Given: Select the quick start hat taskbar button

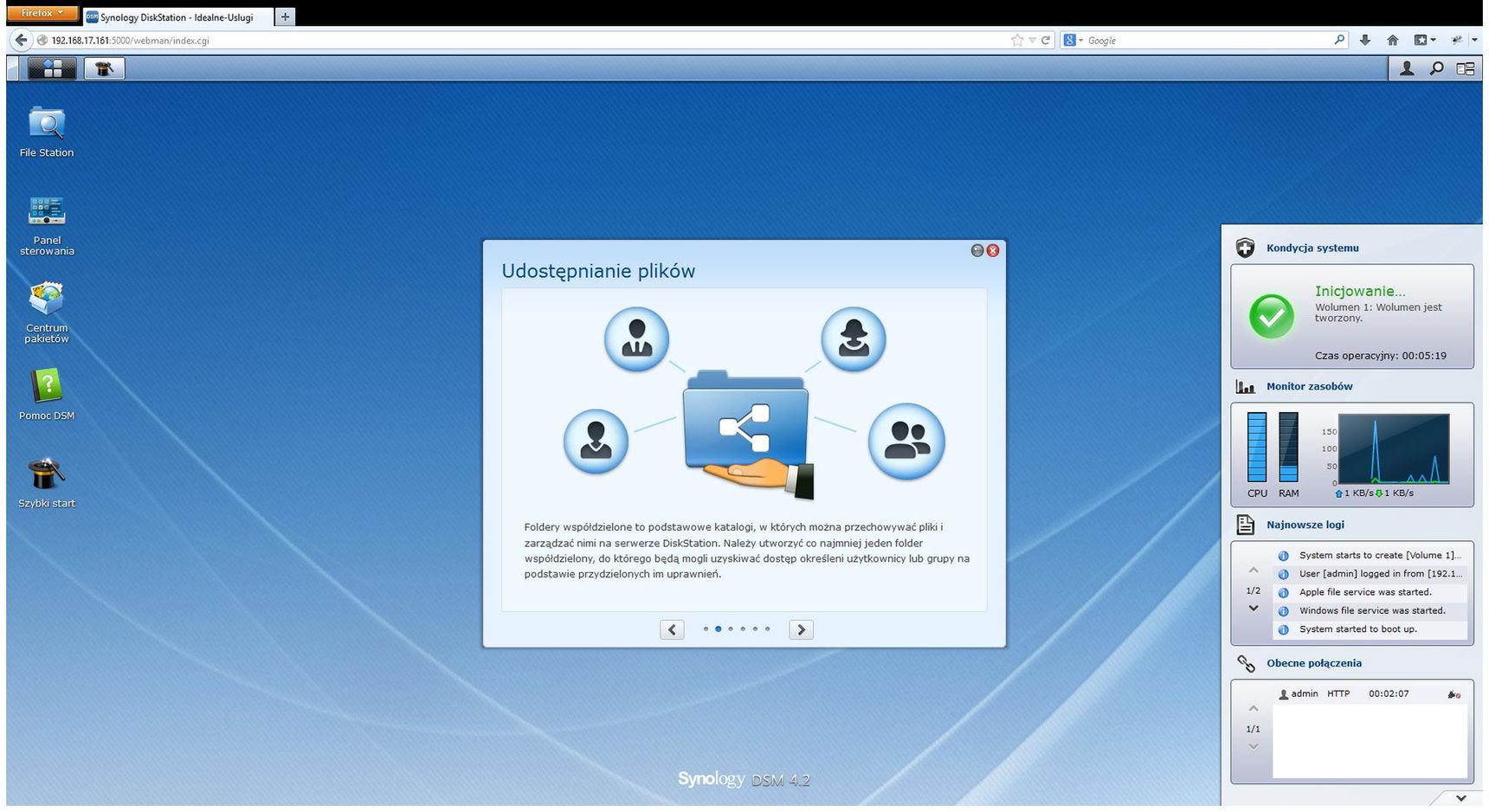Looking at the screenshot, I should pos(104,68).
